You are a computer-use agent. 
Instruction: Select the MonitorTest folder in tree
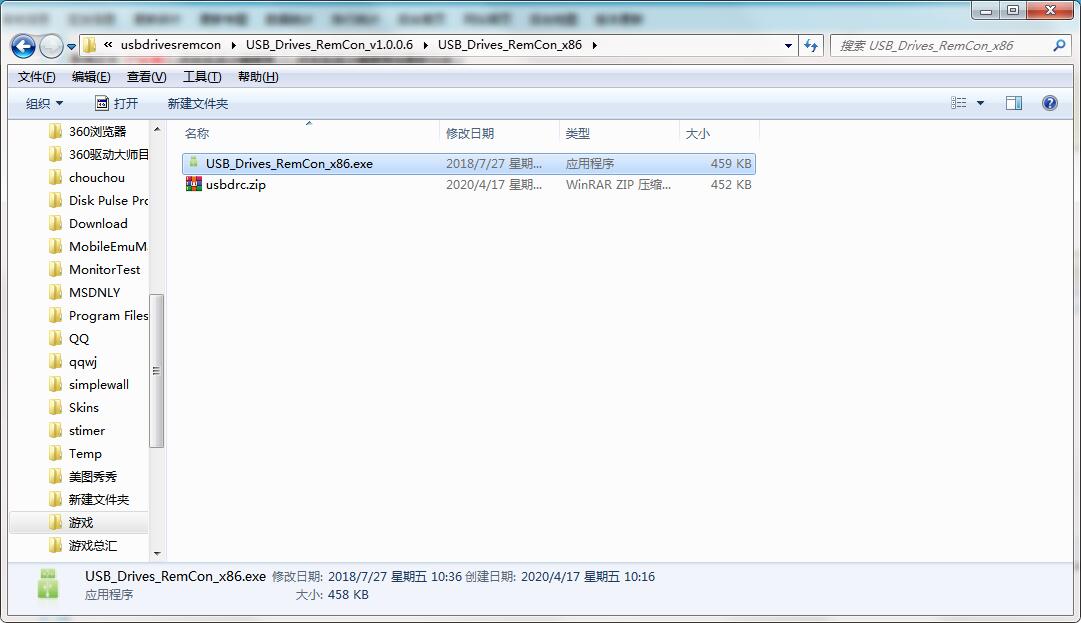pyautogui.click(x=104, y=269)
